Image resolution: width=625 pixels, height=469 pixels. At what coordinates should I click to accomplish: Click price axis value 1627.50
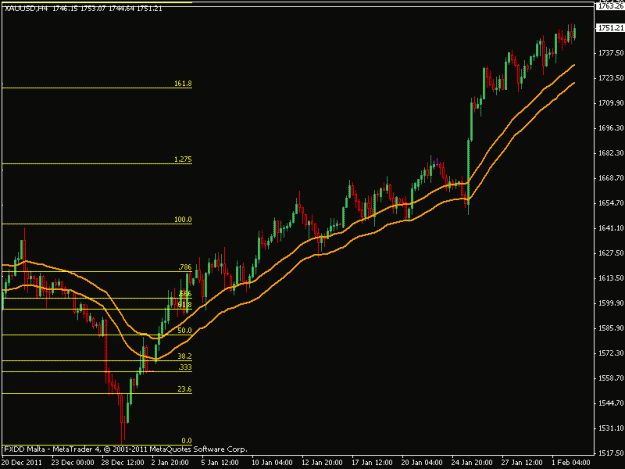click(611, 253)
